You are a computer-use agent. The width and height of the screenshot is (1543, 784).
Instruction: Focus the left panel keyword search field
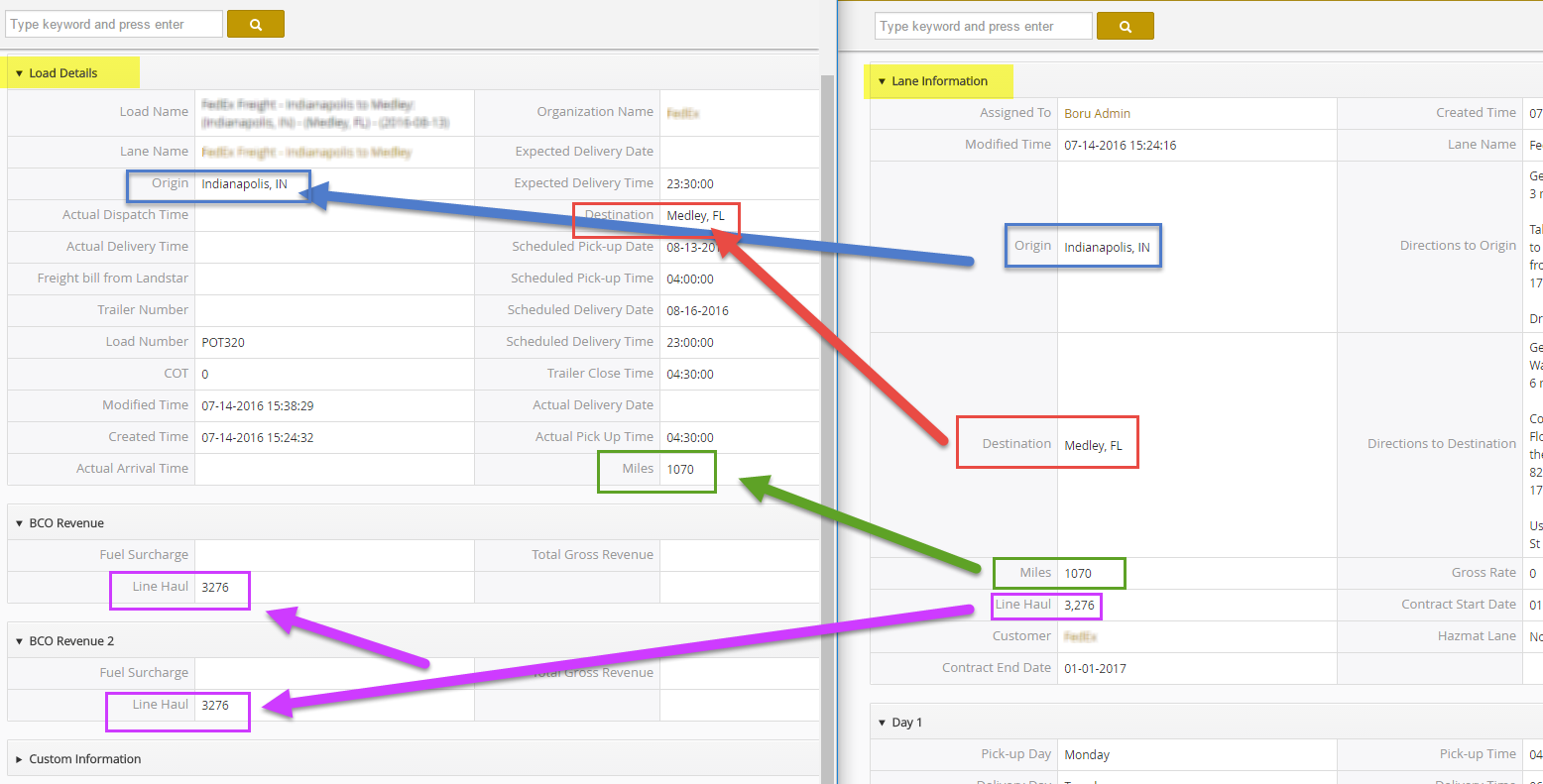click(114, 24)
